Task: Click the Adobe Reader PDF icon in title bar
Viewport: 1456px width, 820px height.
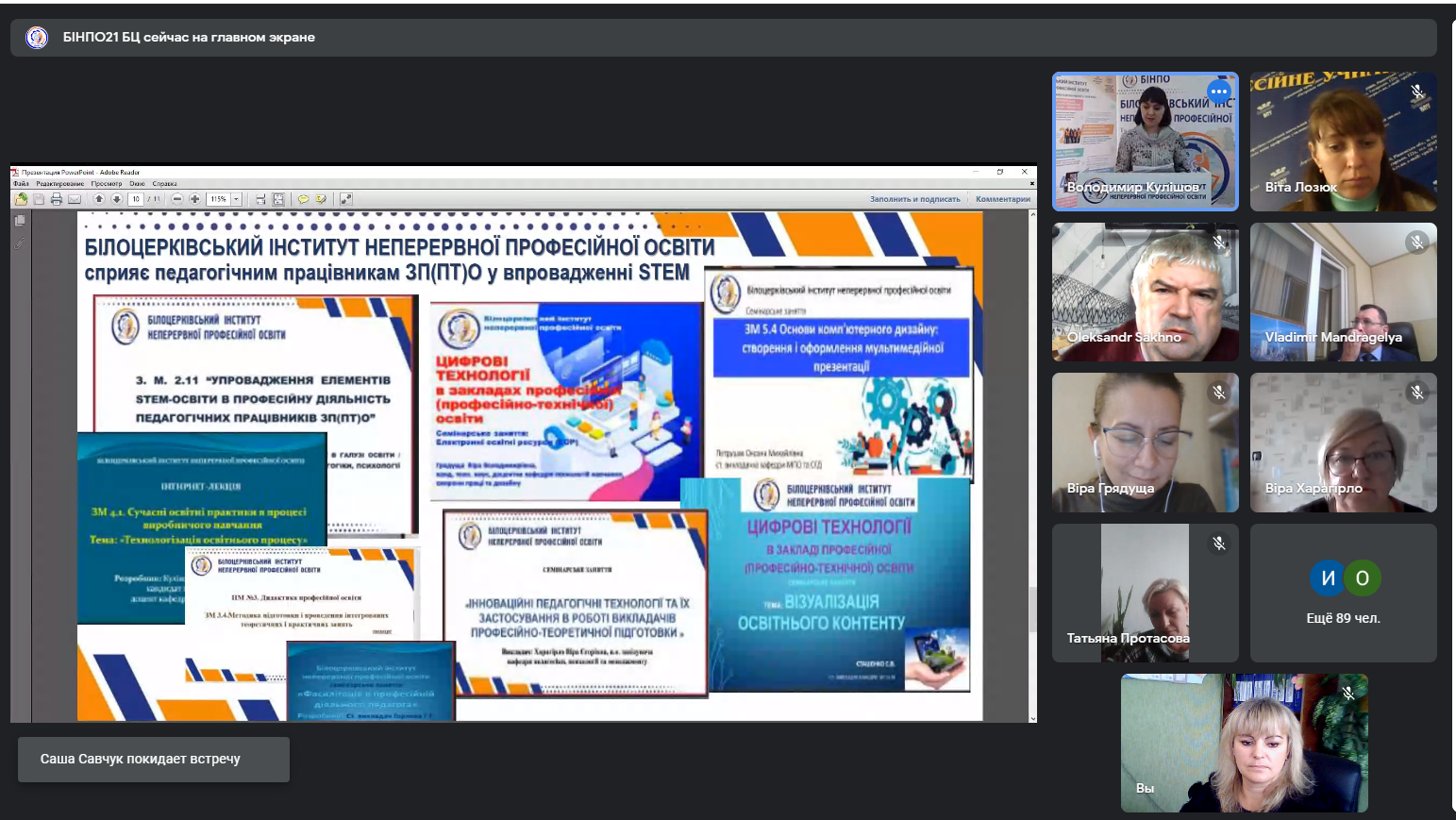Action: pos(15,173)
